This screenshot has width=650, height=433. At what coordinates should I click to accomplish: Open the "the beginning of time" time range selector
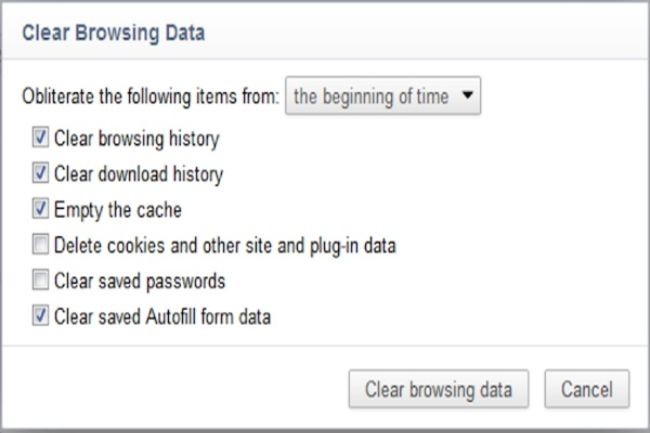tap(384, 98)
